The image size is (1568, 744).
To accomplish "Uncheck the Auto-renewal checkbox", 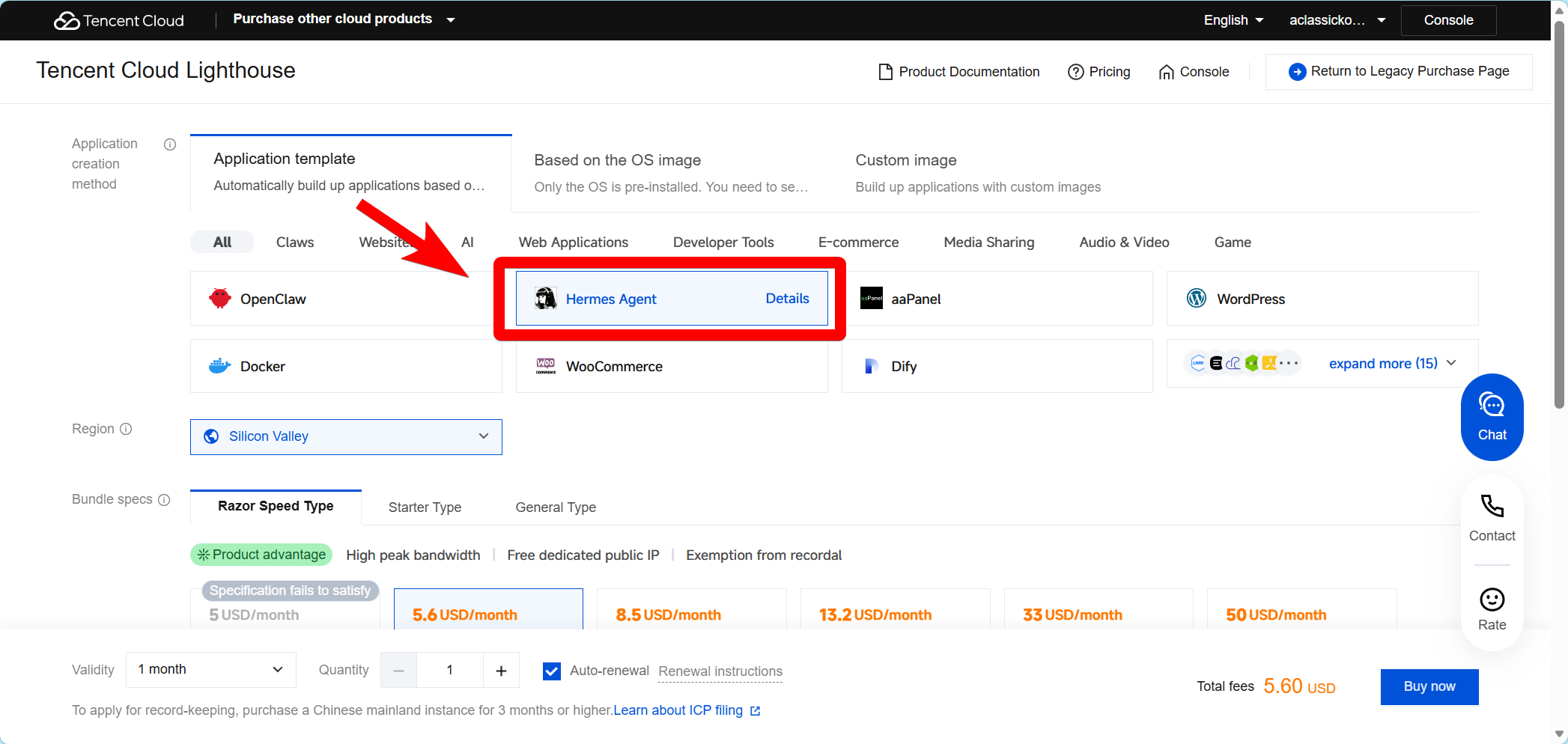I will pos(552,671).
